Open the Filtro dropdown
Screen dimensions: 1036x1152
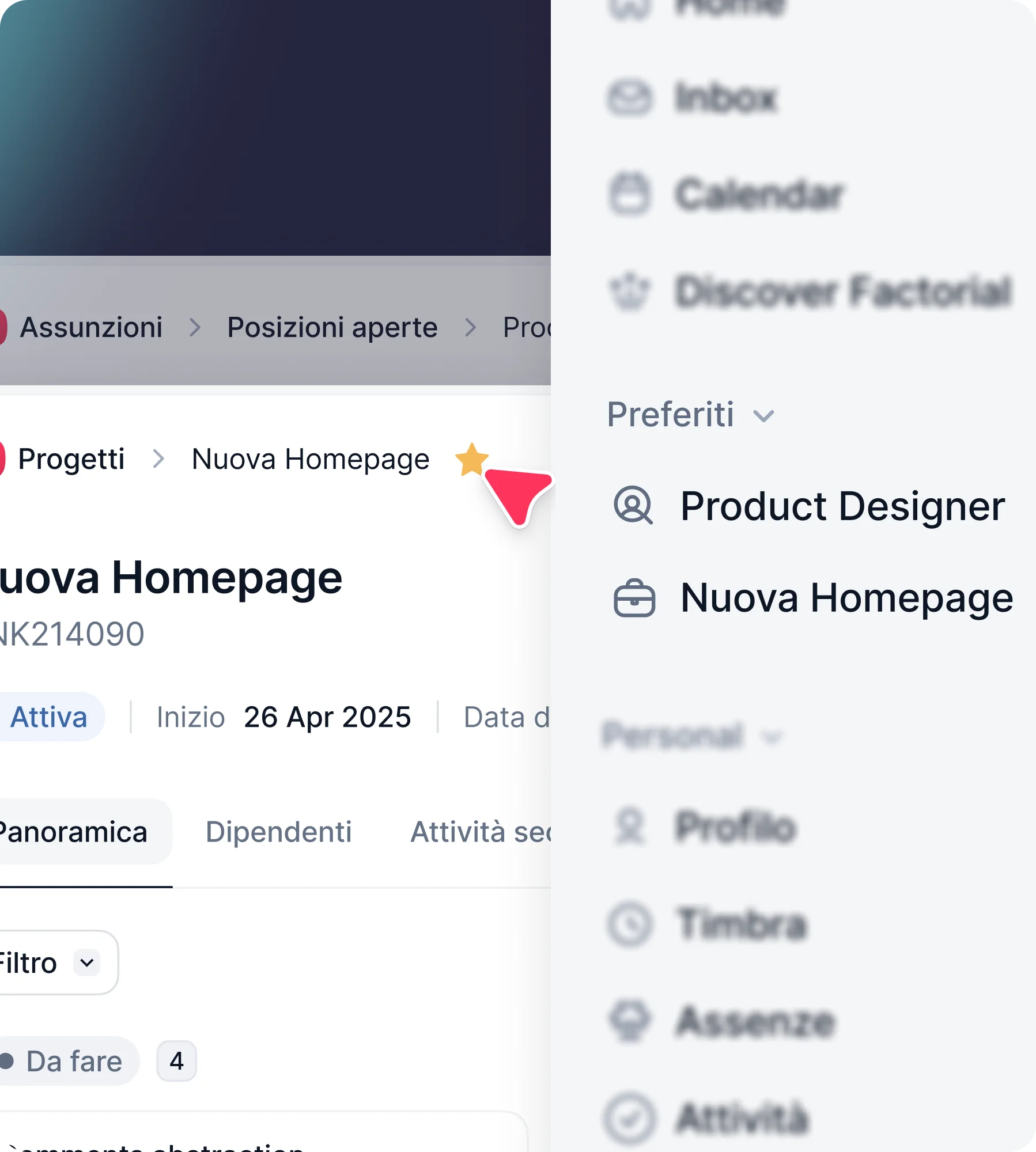(87, 962)
